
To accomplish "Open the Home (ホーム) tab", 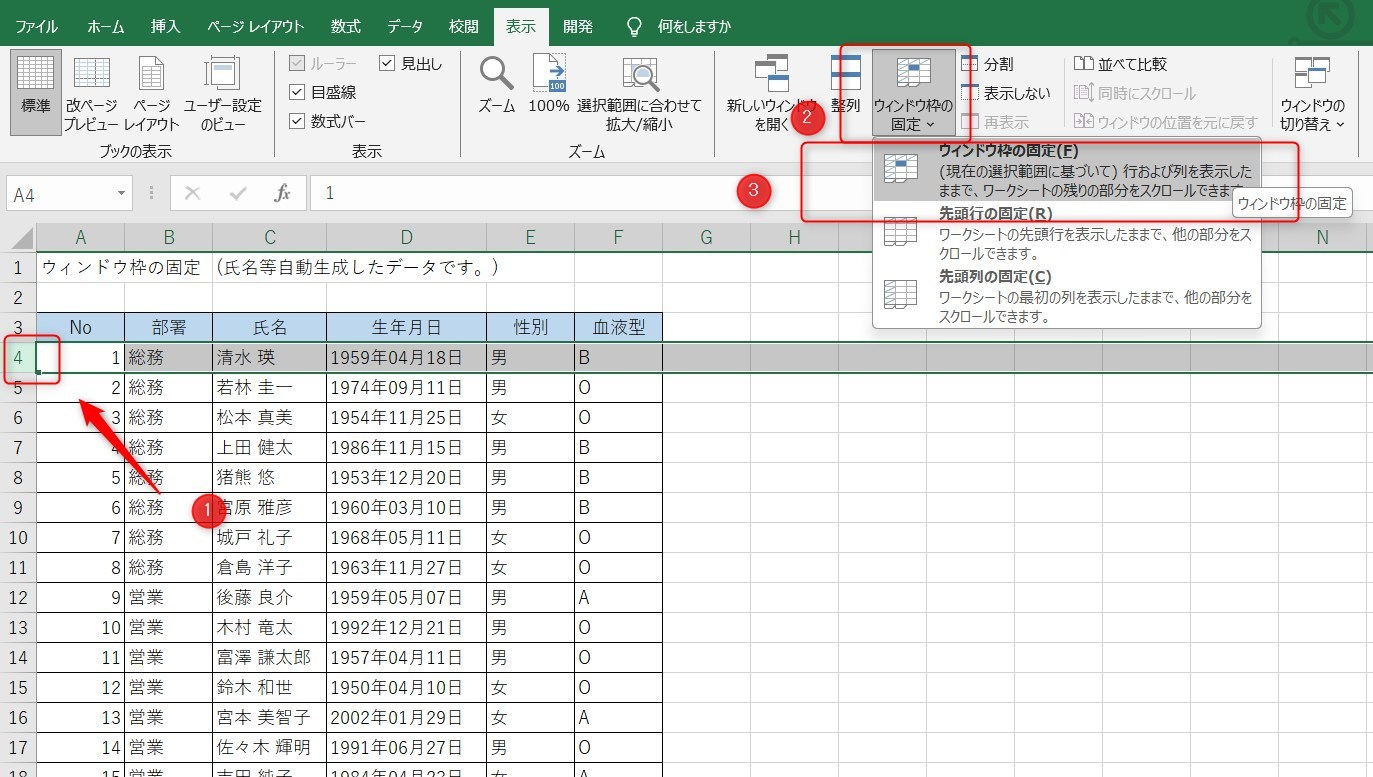I will [106, 27].
